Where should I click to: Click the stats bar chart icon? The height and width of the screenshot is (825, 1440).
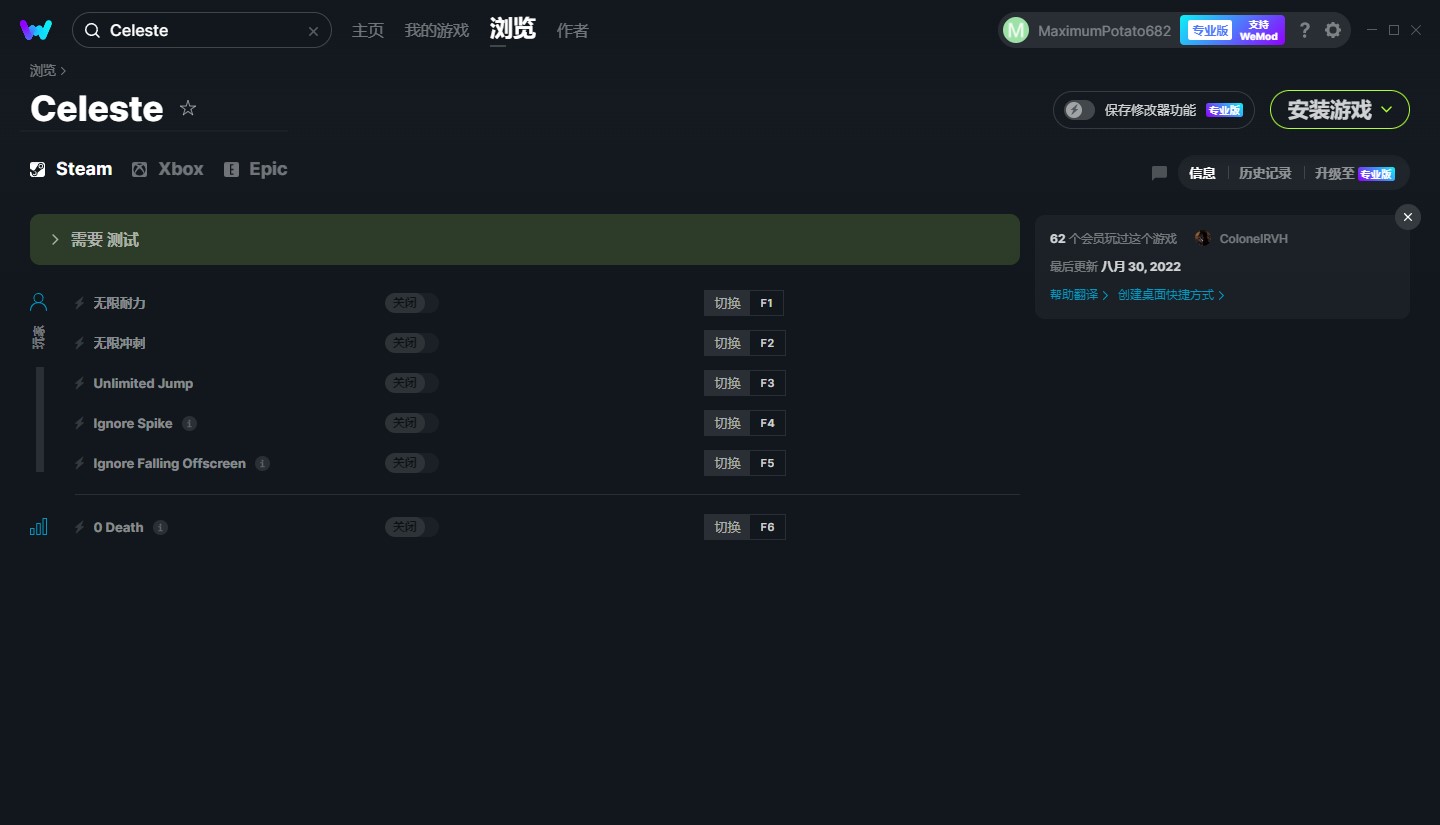click(x=38, y=527)
